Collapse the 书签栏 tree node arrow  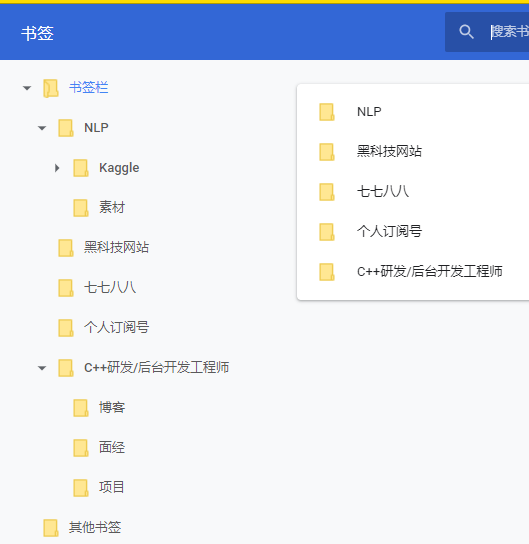click(x=27, y=88)
